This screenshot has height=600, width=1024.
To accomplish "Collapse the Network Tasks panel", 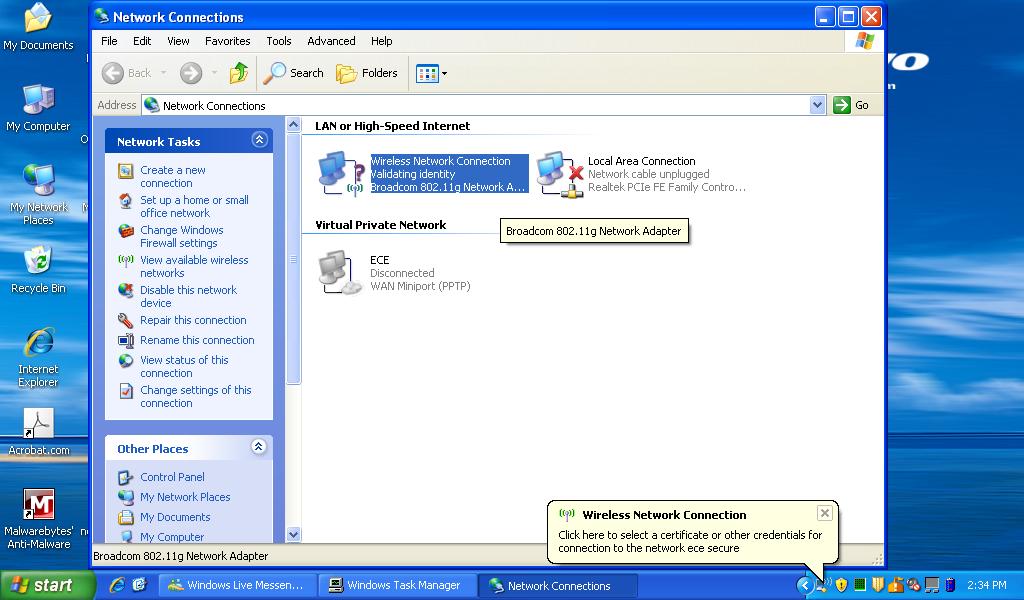I will point(259,140).
